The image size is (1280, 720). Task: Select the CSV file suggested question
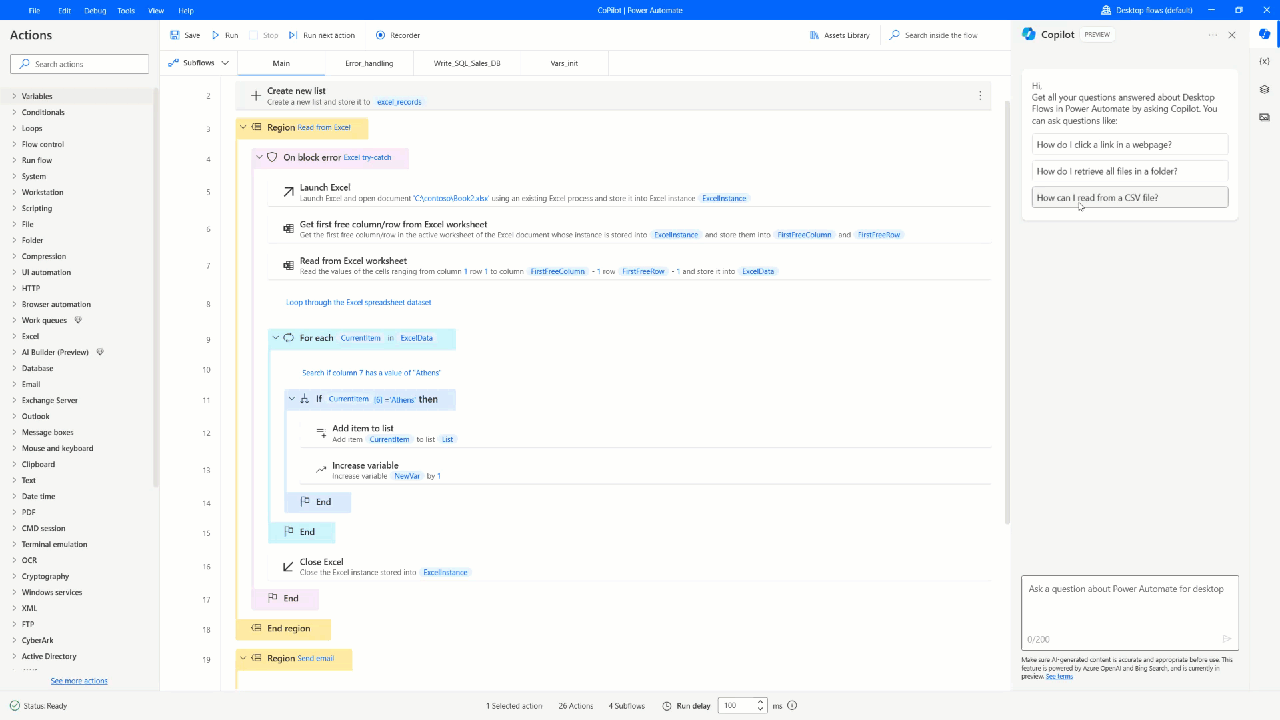point(1128,197)
